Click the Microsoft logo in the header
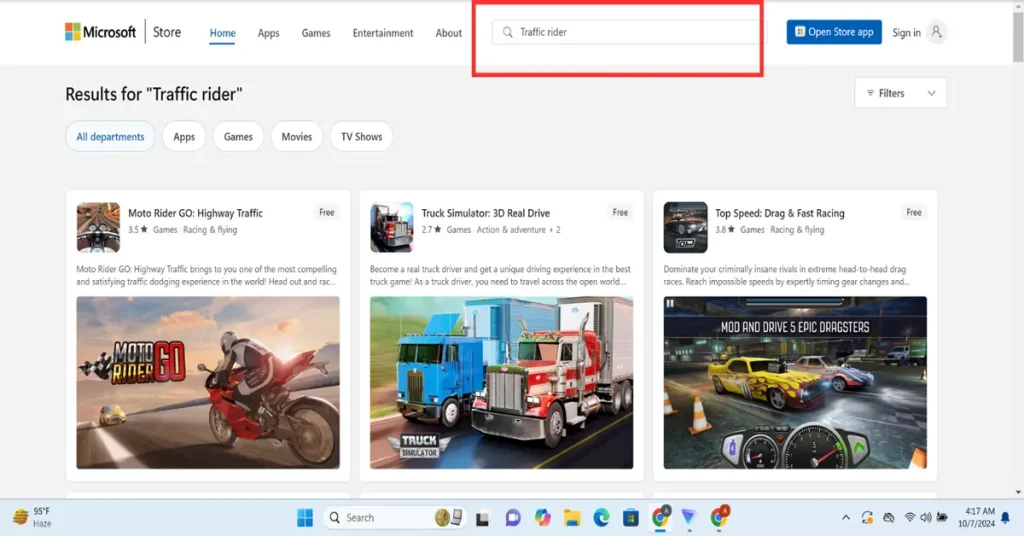 [100, 32]
